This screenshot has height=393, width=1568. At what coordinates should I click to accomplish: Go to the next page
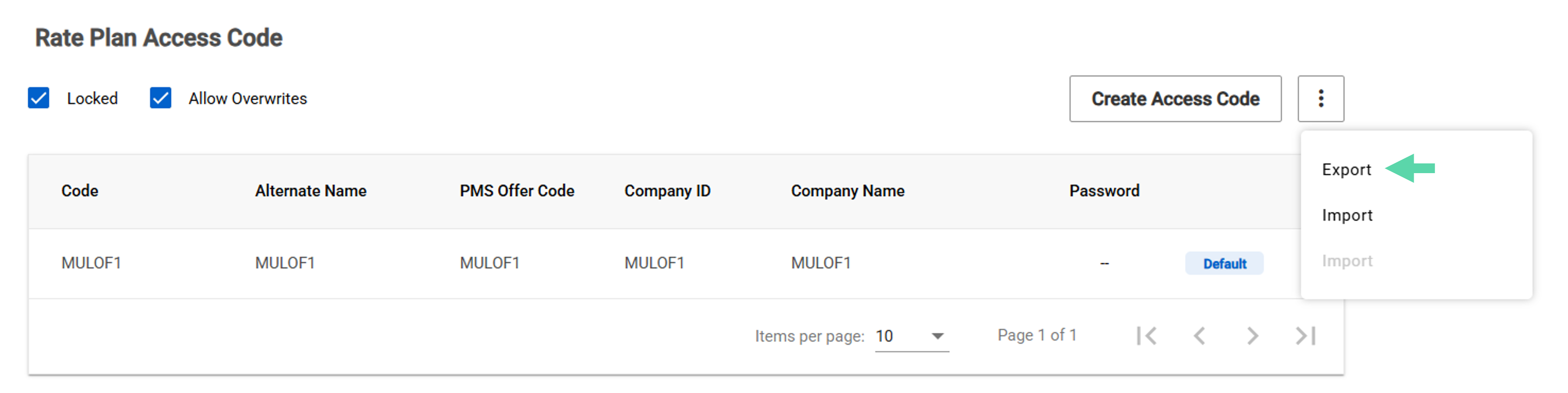[x=1252, y=335]
